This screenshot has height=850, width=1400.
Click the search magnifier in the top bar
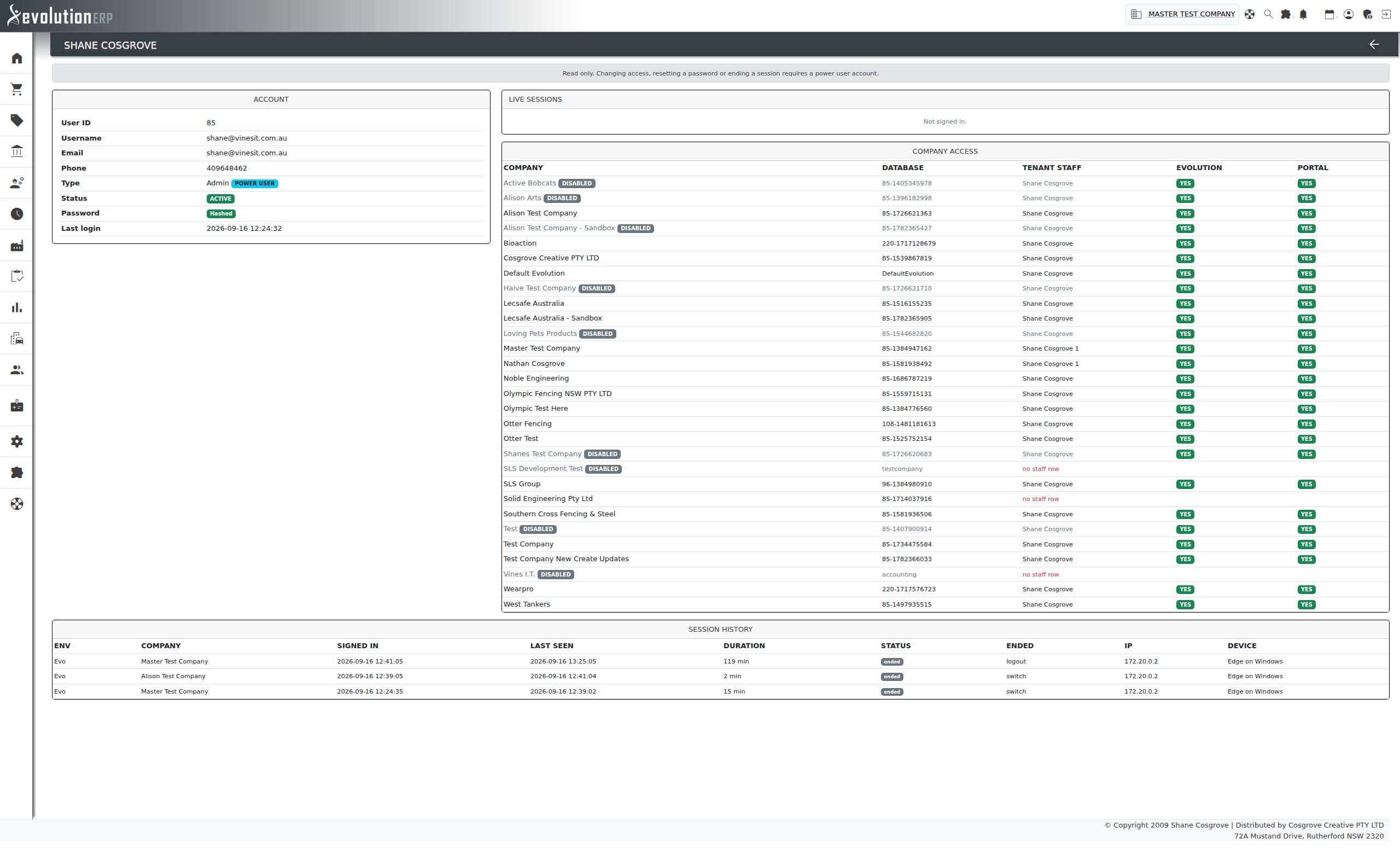[x=1268, y=14]
